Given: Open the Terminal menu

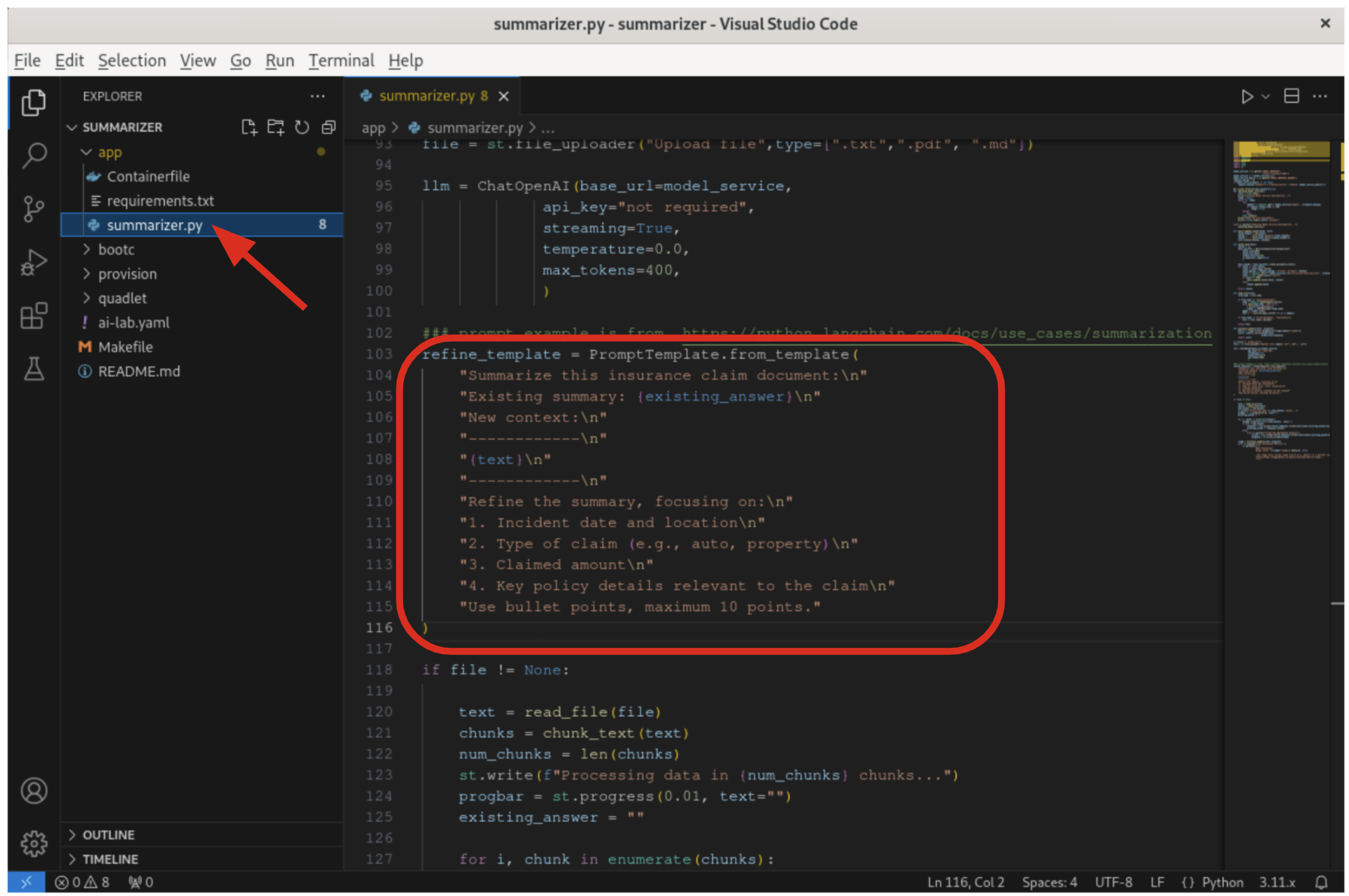Looking at the screenshot, I should tap(341, 61).
